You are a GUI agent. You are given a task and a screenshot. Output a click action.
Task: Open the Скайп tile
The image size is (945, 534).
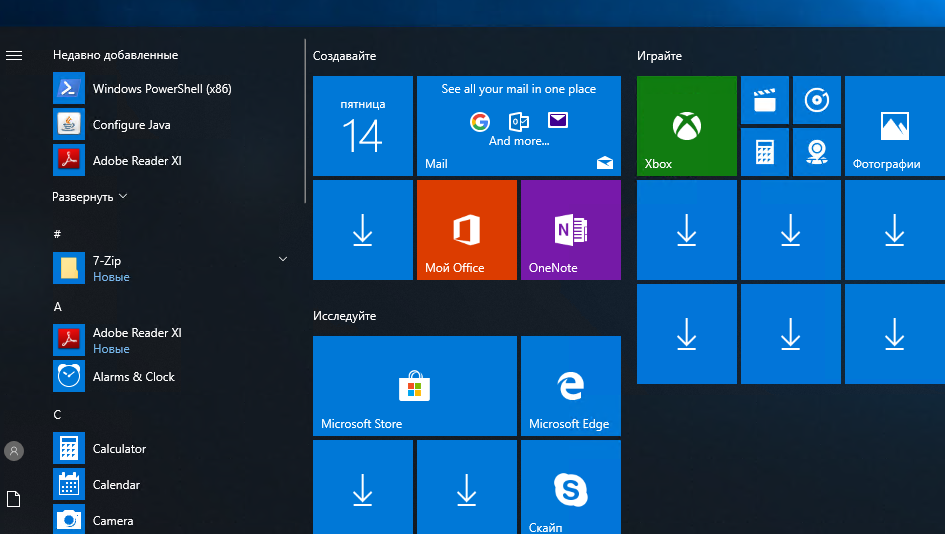coord(571,487)
